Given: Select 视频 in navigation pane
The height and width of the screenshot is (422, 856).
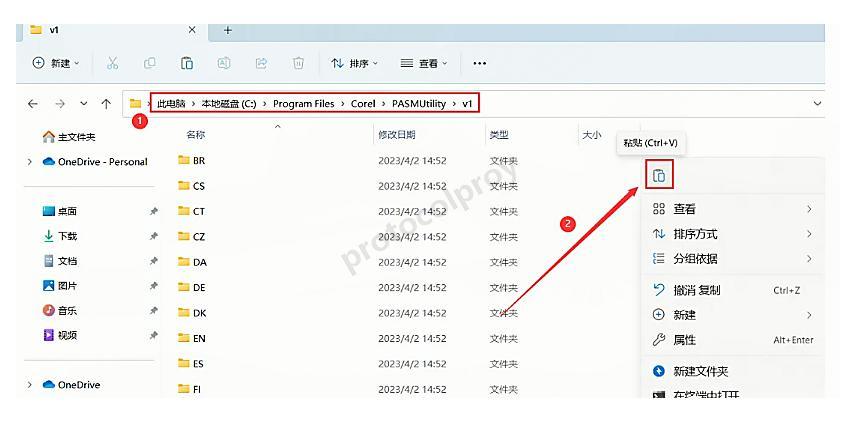Looking at the screenshot, I should [60, 335].
